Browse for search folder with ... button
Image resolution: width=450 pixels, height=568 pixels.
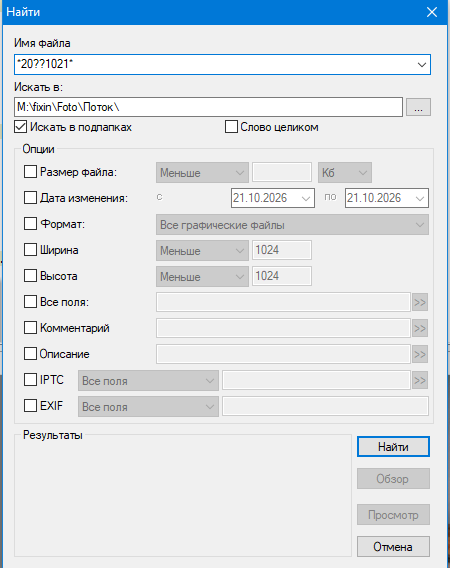tap(418, 107)
